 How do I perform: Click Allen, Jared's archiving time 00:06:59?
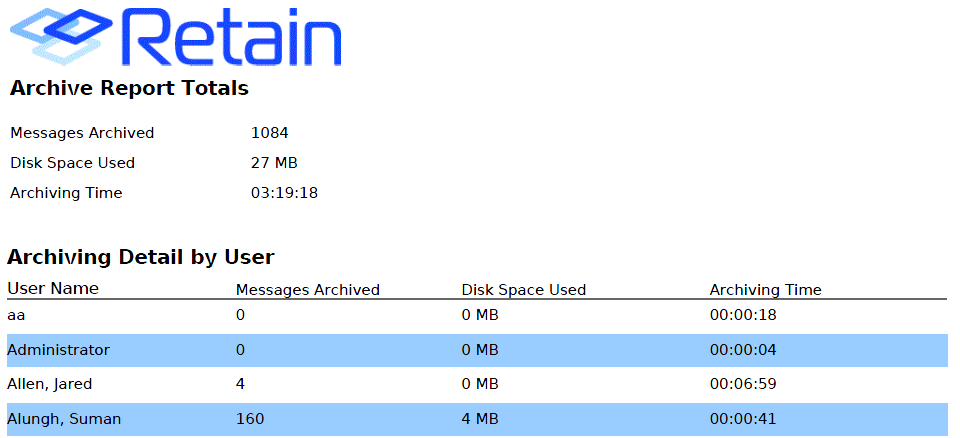[x=743, y=384]
